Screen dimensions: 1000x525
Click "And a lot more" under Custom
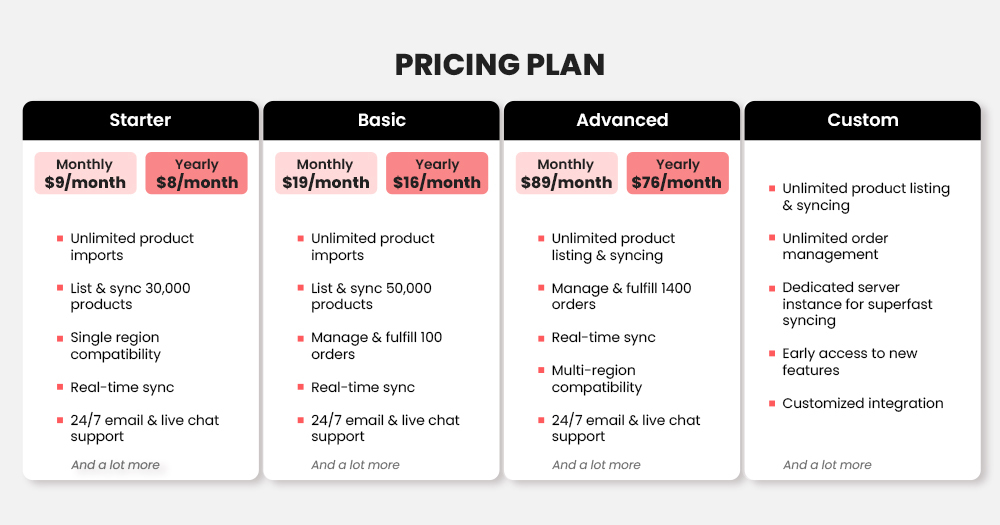click(x=827, y=465)
